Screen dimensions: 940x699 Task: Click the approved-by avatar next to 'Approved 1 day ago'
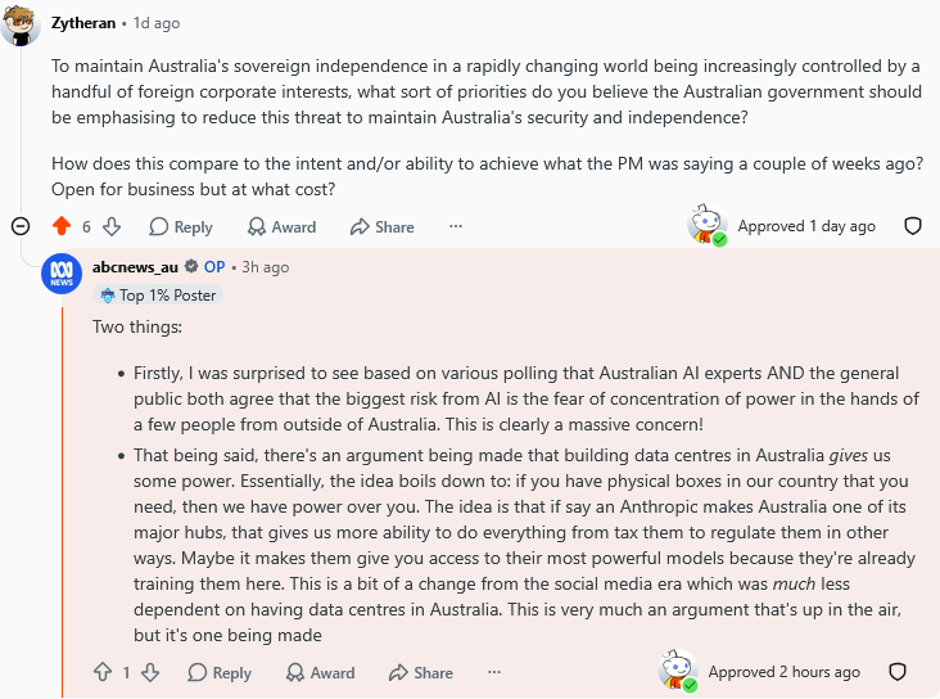click(x=707, y=225)
